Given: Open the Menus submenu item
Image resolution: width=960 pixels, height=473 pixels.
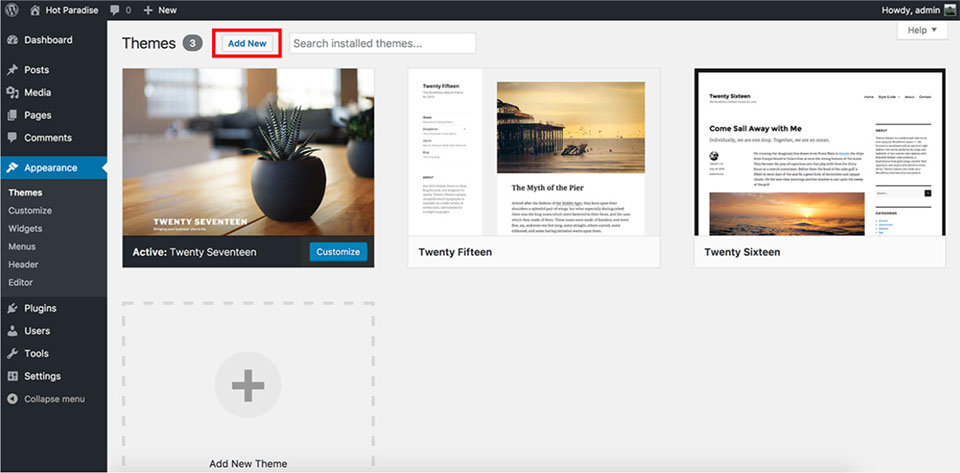Looking at the screenshot, I should click(22, 246).
